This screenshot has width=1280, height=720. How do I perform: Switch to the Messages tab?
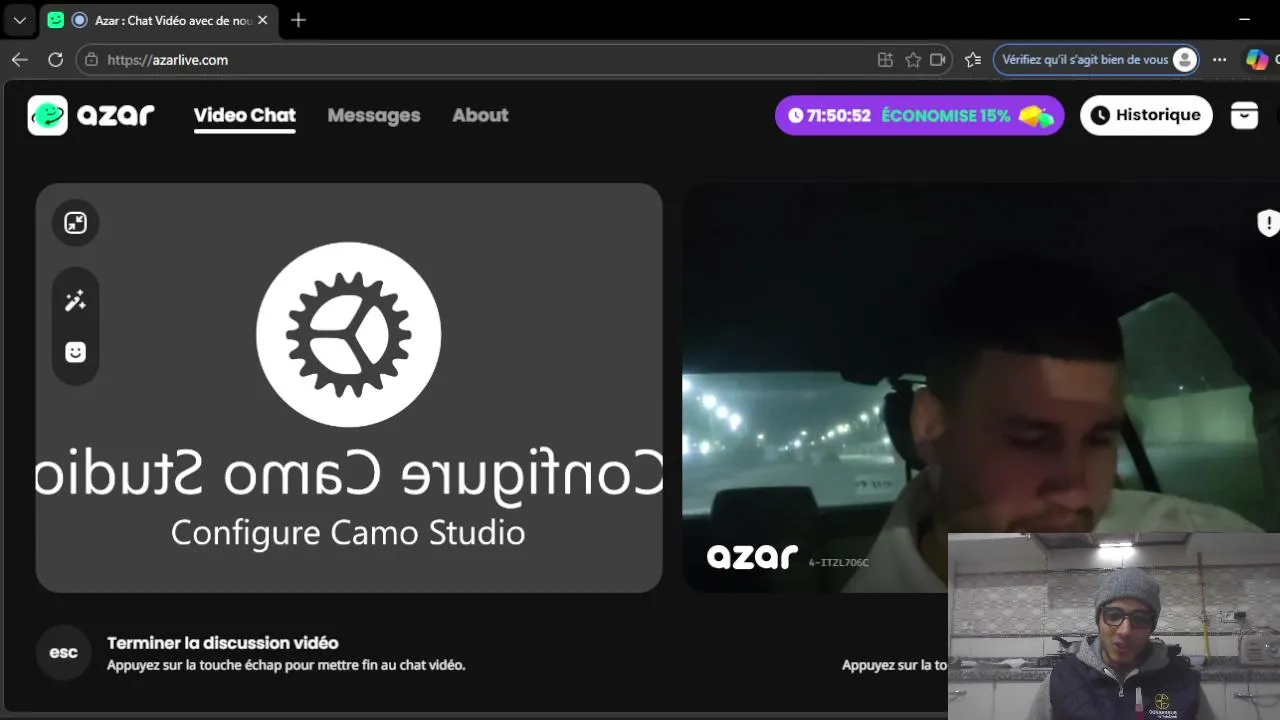[374, 115]
